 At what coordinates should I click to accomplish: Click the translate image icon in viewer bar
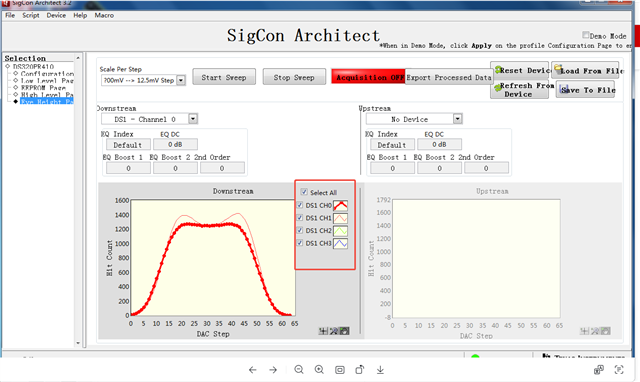[599, 370]
